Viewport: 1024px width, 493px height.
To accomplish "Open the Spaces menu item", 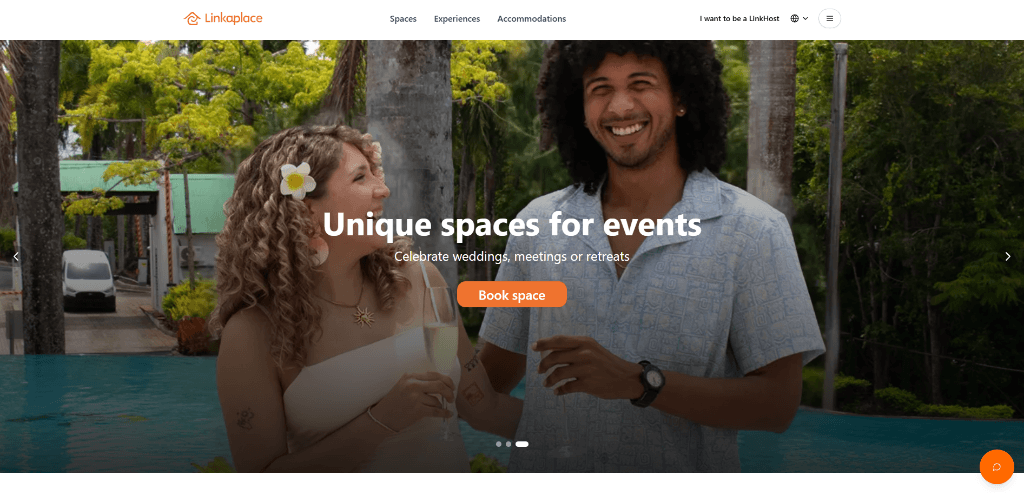I will [403, 19].
